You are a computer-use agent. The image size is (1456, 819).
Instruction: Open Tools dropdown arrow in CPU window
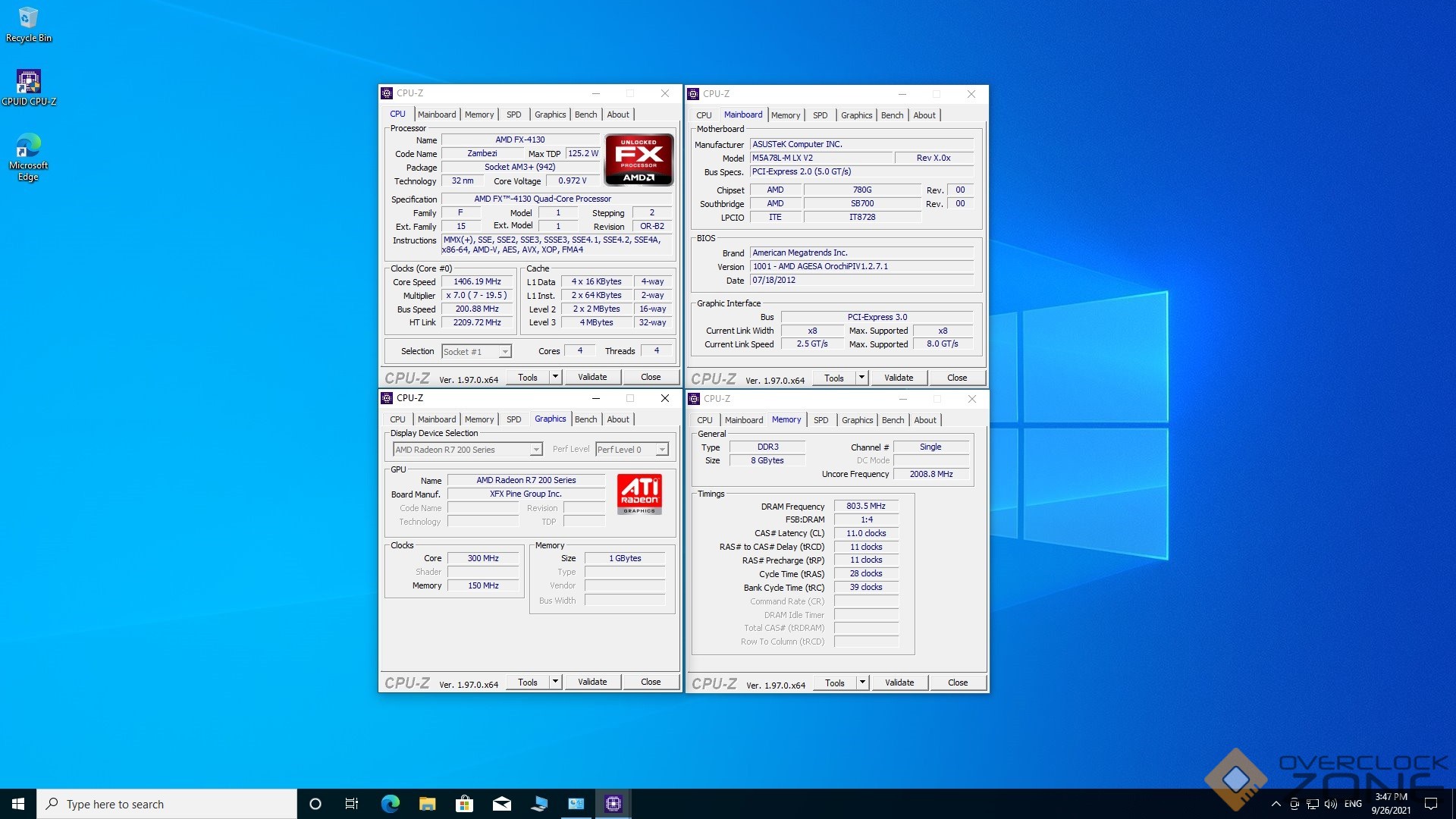click(555, 377)
